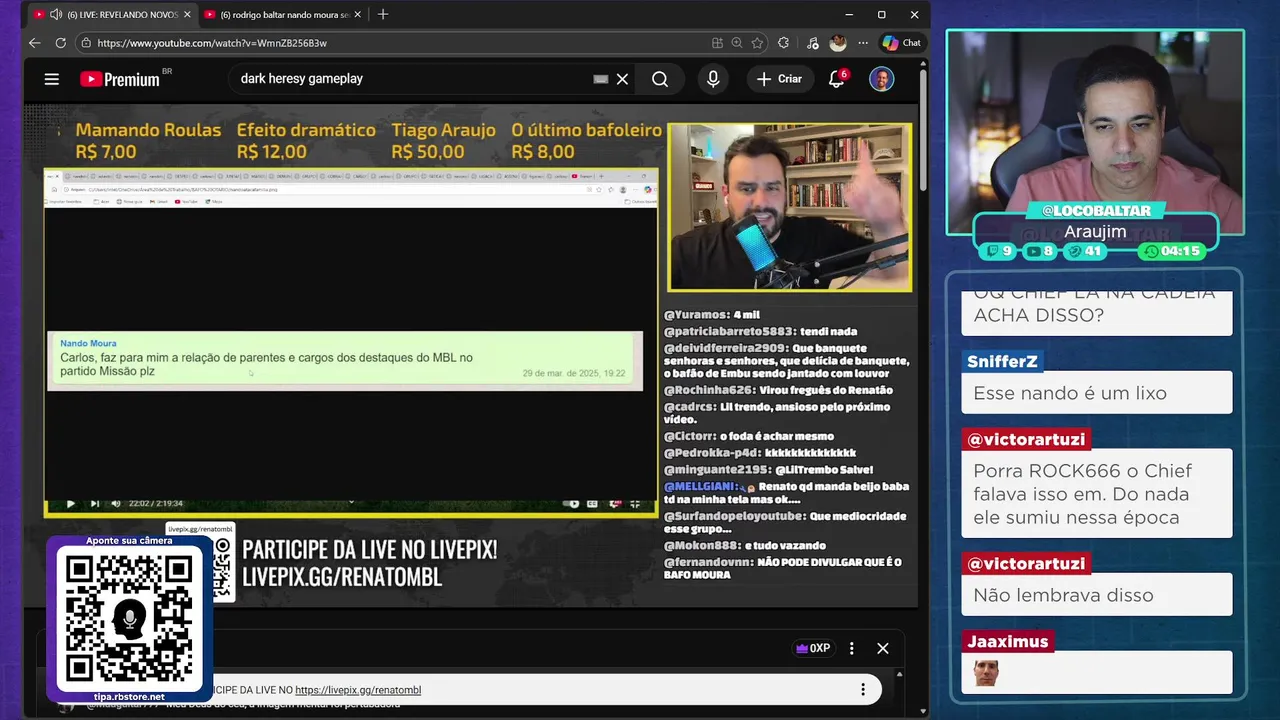Click the 0XP crown badge
1280x720 pixels.
click(813, 648)
